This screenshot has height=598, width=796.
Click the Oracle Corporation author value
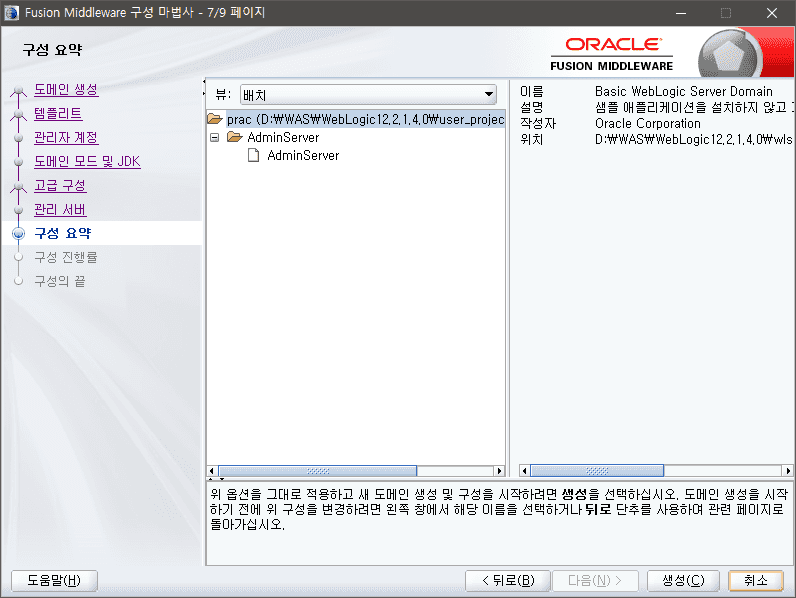(648, 123)
